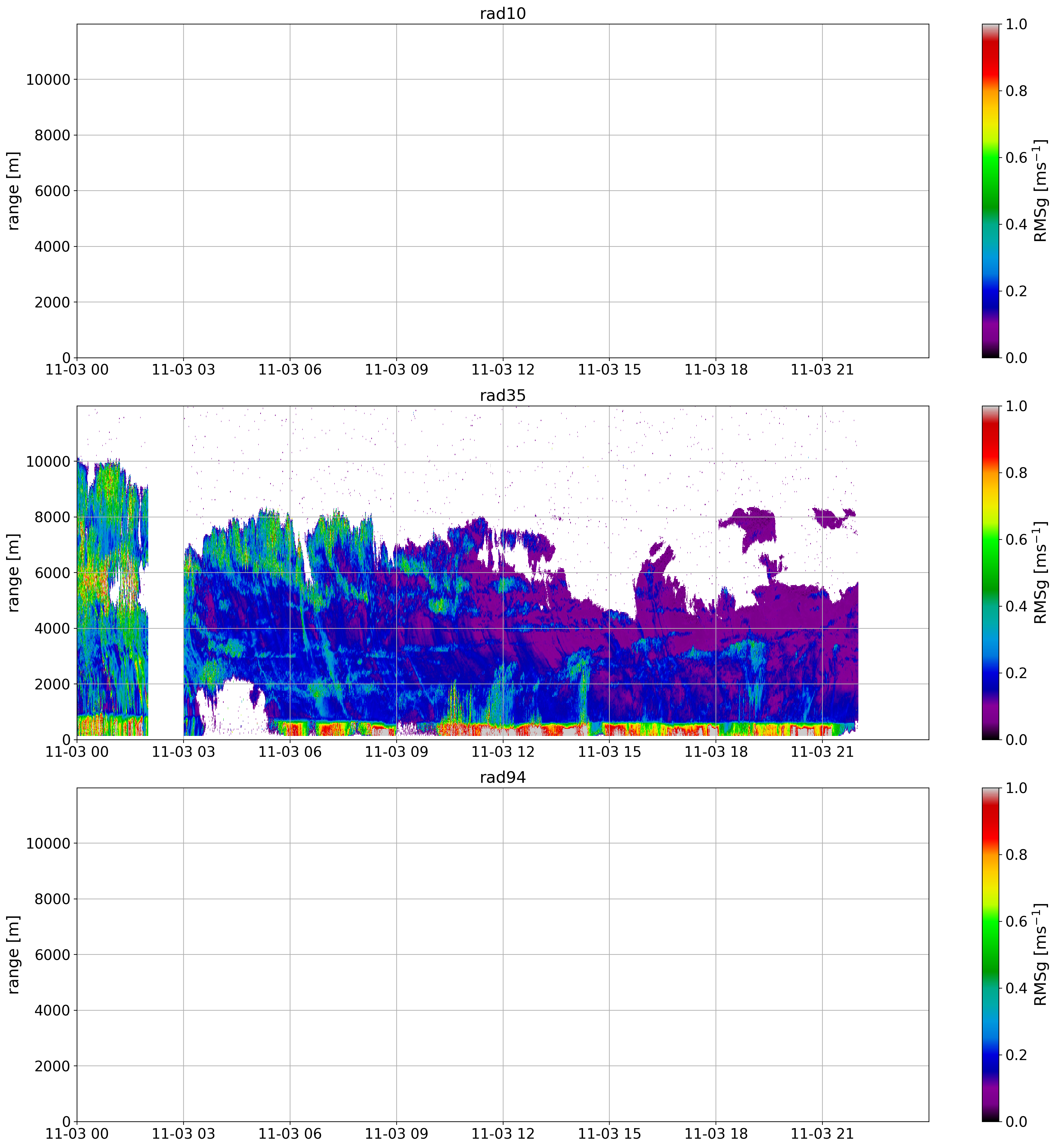
Task: Click the 6000 range tick on rad94
Action: coord(52,955)
